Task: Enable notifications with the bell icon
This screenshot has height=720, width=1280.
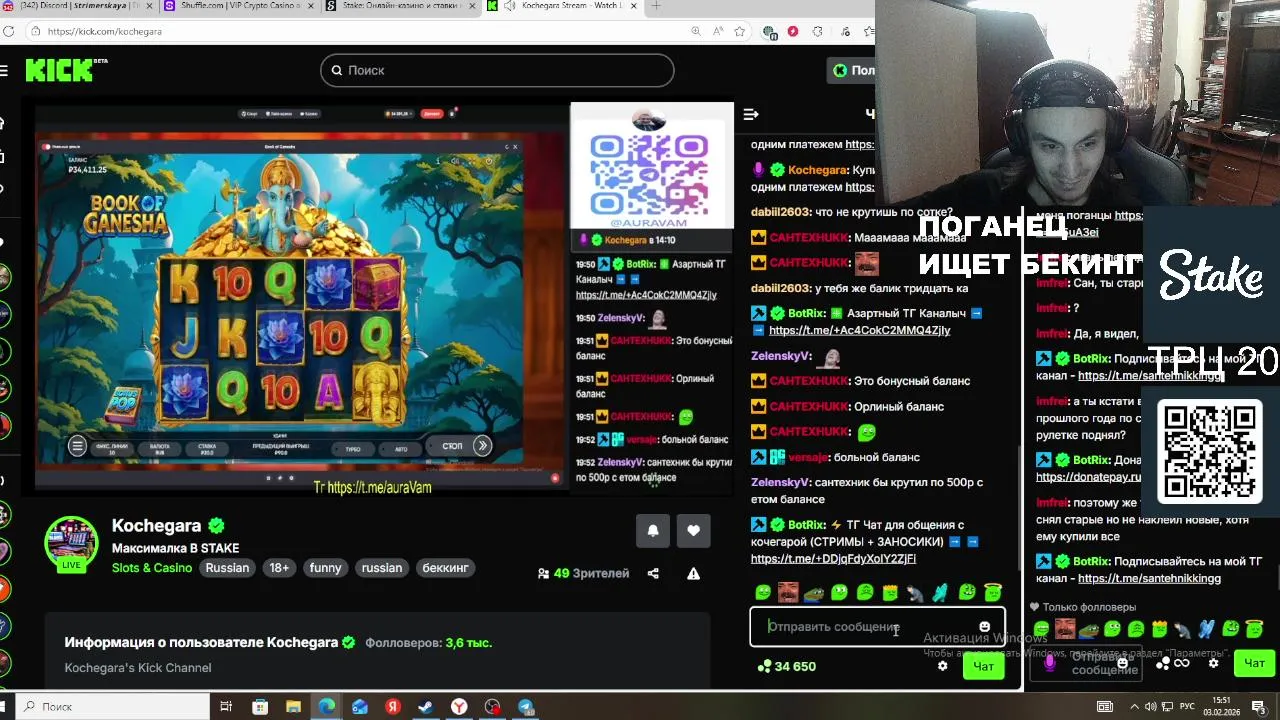Action: point(653,531)
